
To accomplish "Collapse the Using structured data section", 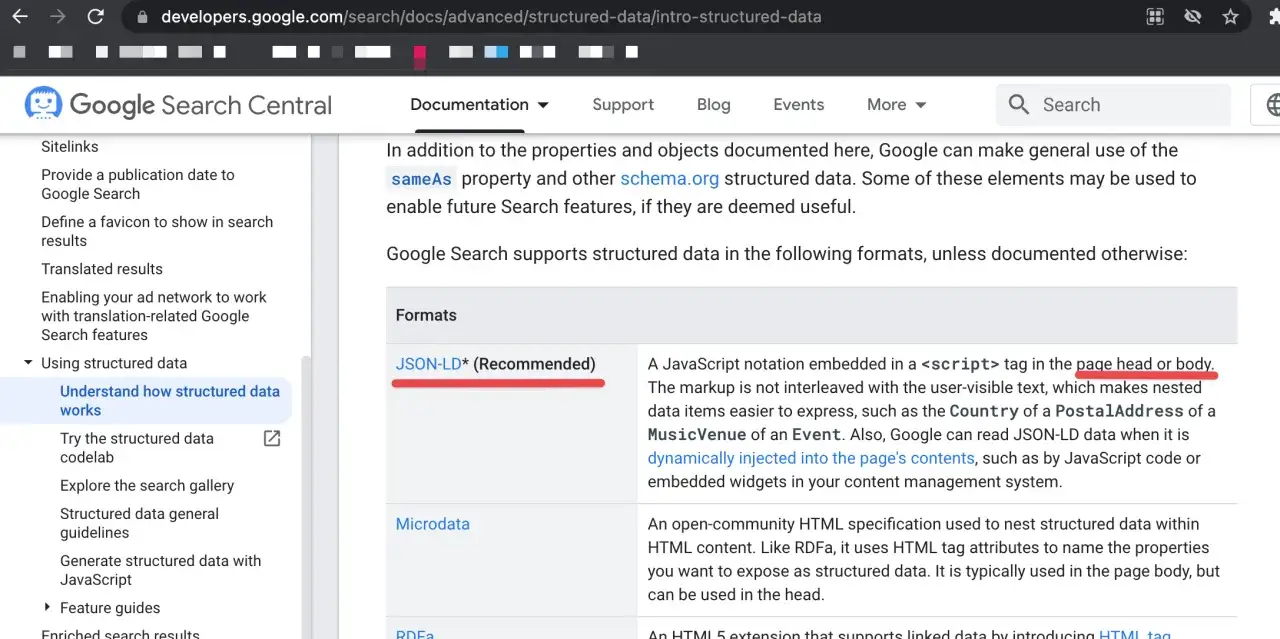I will tap(28, 363).
